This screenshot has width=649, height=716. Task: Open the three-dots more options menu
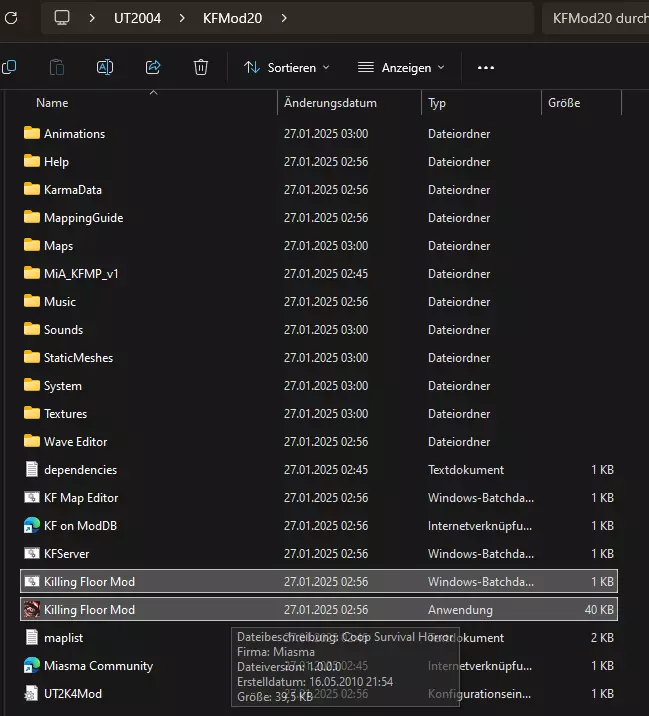point(486,67)
